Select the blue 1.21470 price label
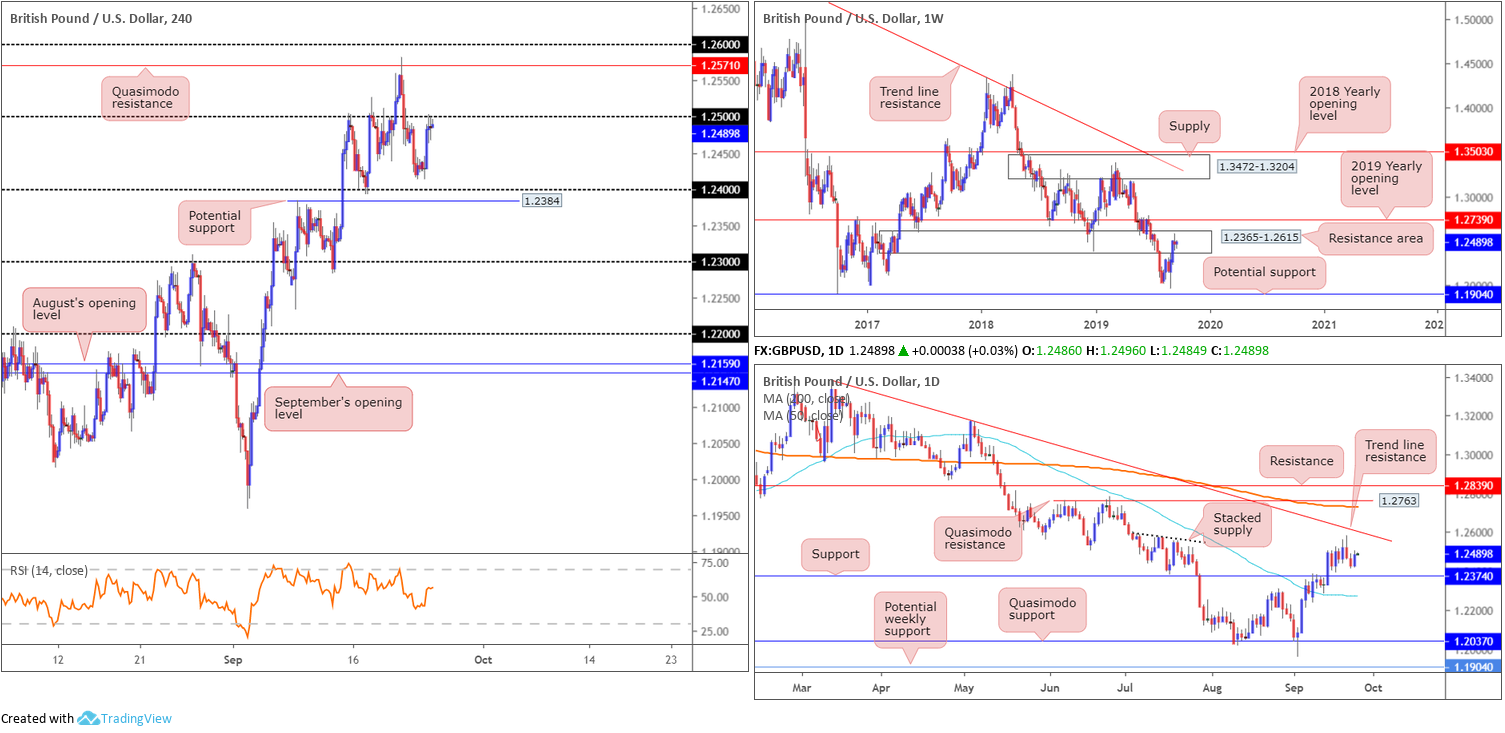 [718, 382]
